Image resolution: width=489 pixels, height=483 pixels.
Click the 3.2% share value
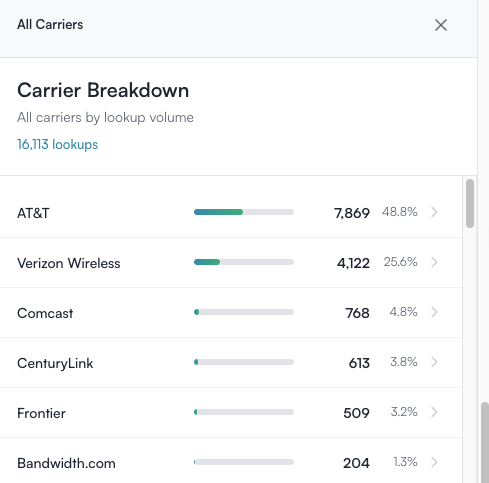tap(404, 412)
